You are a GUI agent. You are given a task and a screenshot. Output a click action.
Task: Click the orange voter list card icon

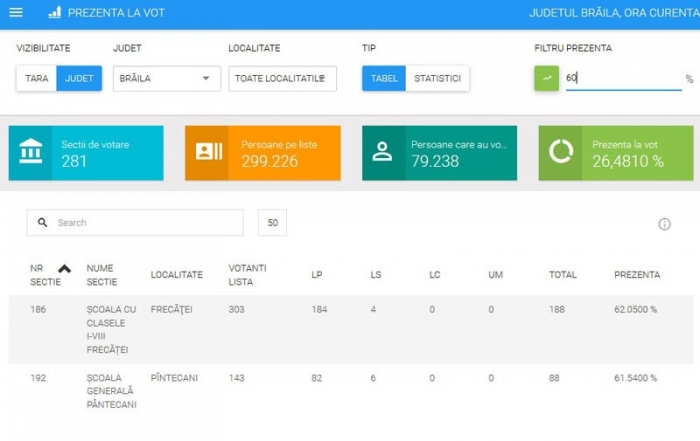tap(208, 152)
